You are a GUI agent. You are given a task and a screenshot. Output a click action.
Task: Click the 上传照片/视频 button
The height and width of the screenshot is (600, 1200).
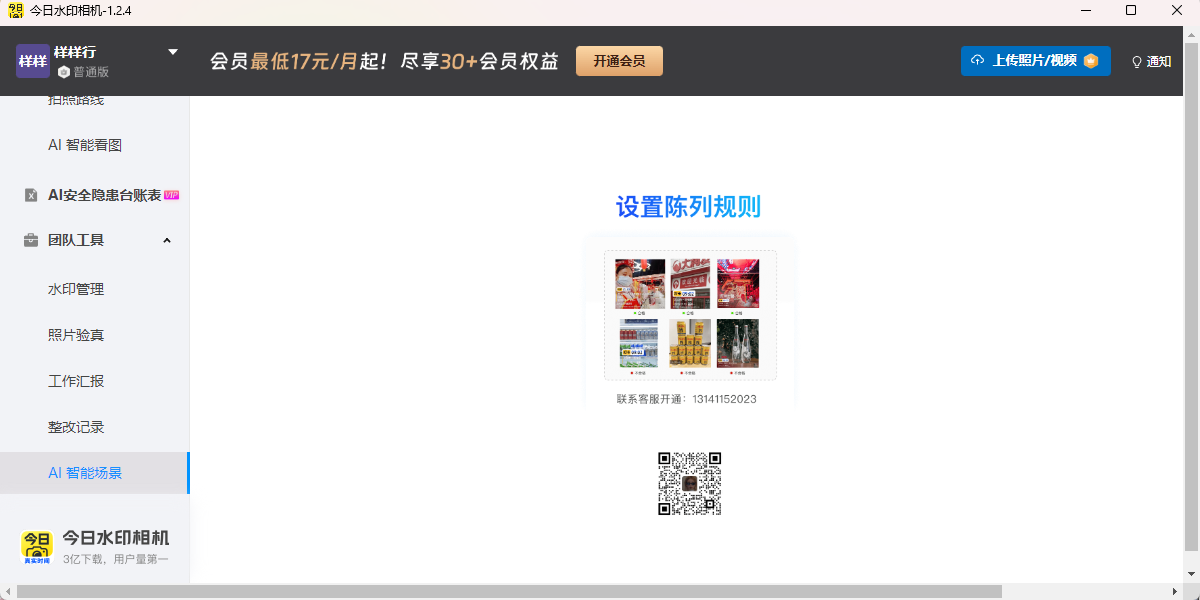[1035, 61]
